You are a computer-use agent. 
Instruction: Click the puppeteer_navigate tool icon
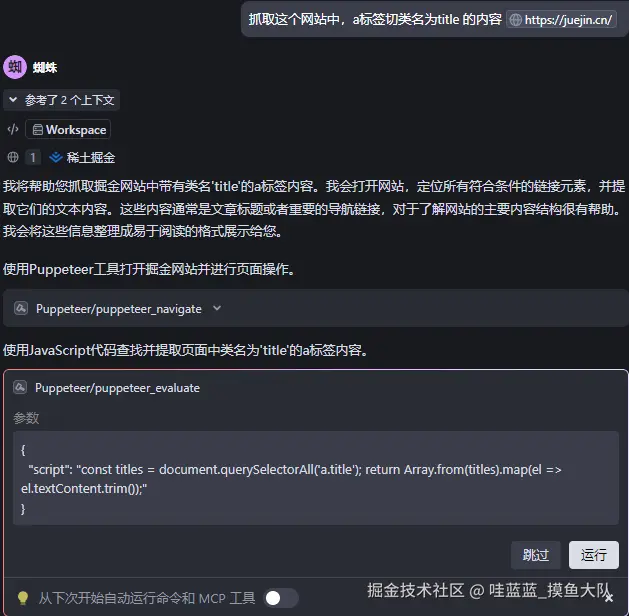point(21,308)
